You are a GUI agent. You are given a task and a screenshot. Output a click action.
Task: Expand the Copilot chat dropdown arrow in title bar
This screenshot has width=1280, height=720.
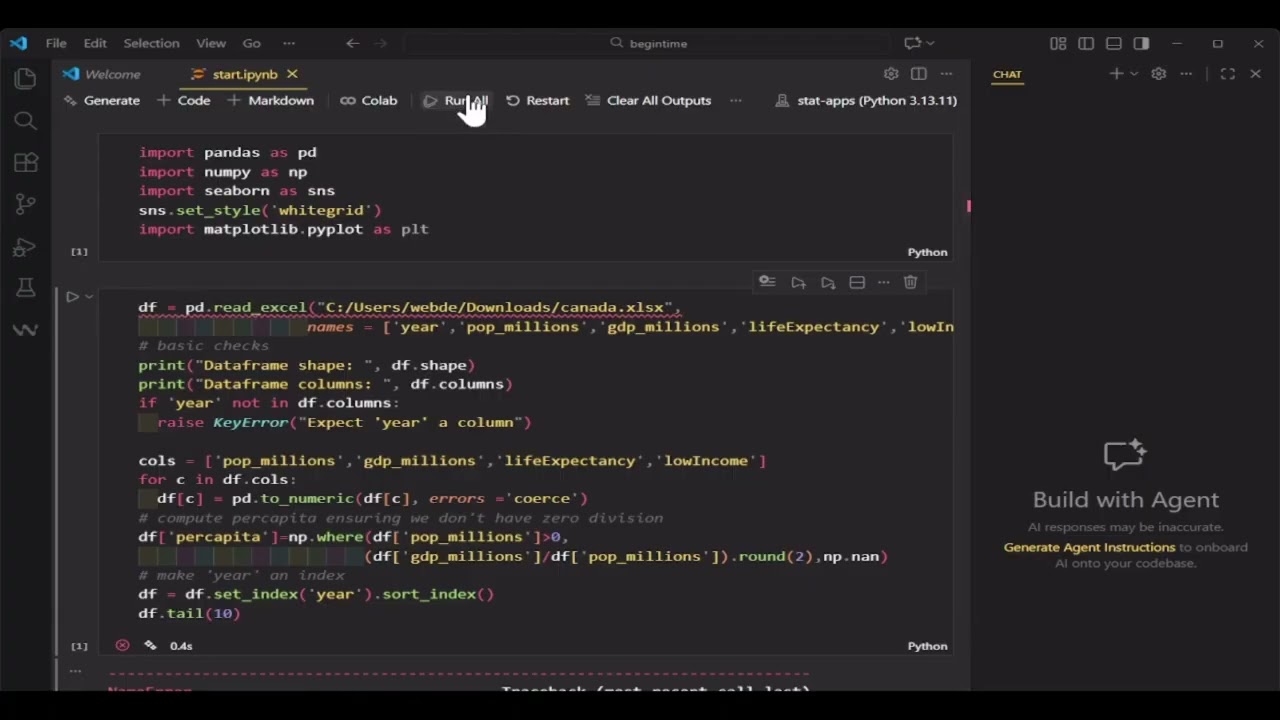(930, 43)
